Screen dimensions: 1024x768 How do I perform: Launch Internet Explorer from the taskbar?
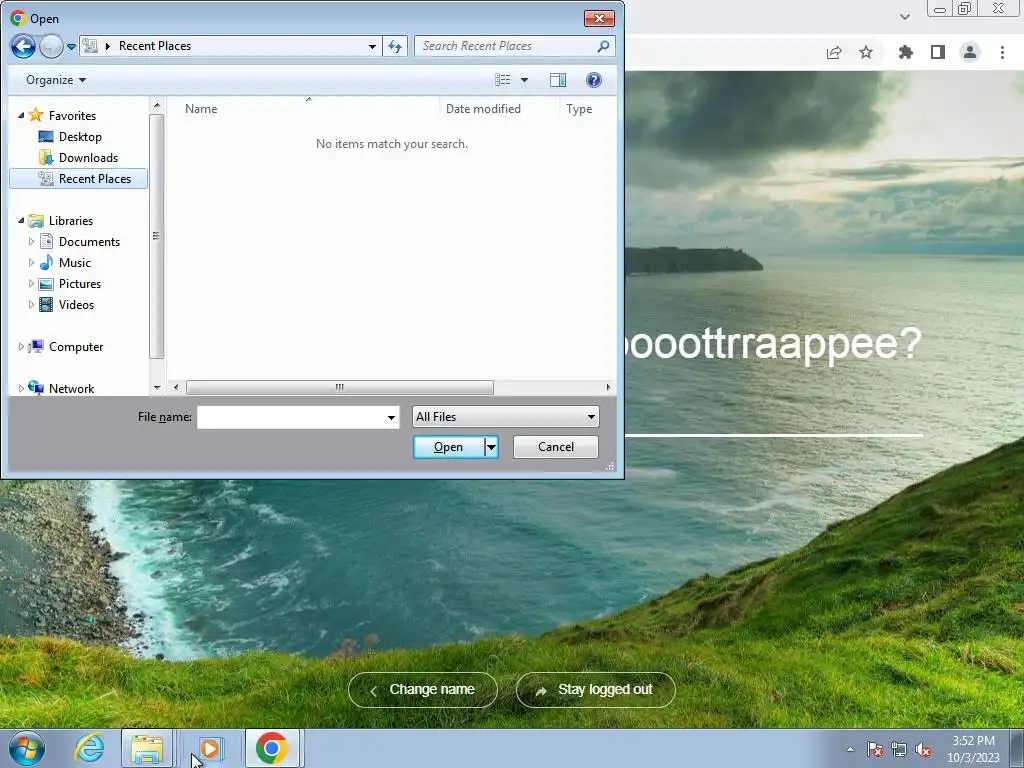coord(89,748)
